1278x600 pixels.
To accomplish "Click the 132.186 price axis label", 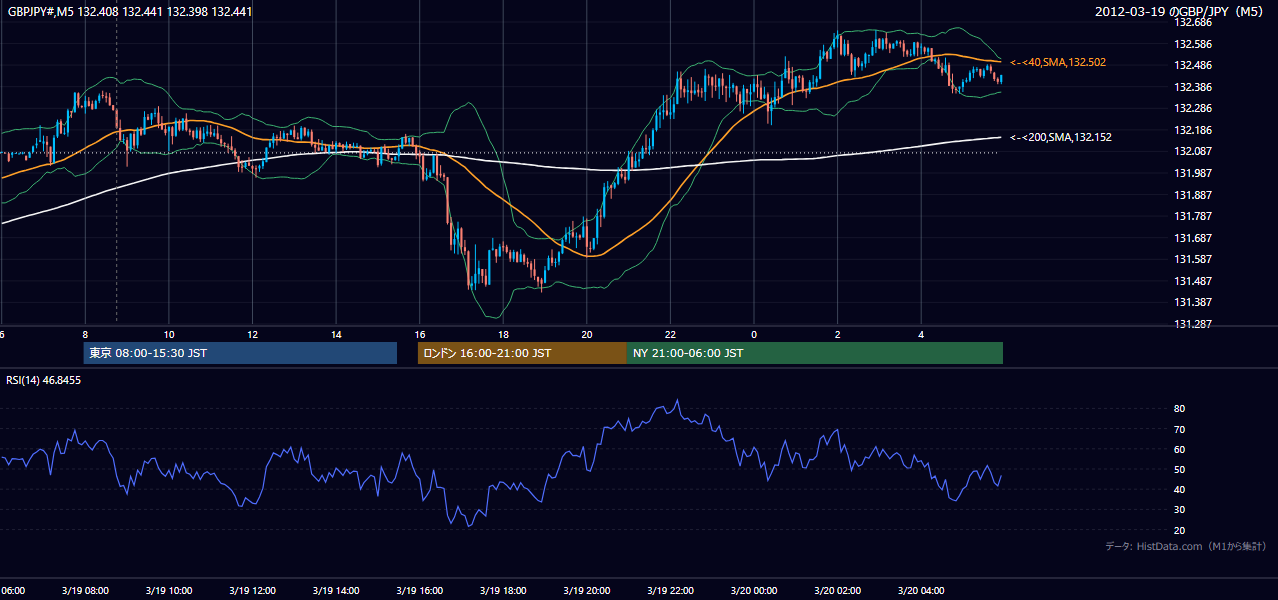I will point(1192,130).
